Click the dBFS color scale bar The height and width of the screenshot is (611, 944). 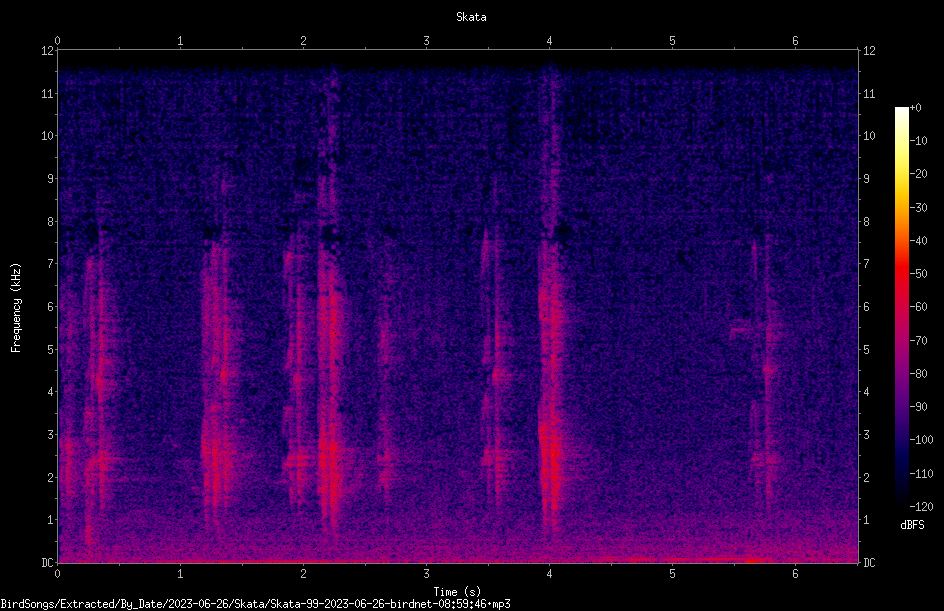[x=902, y=307]
